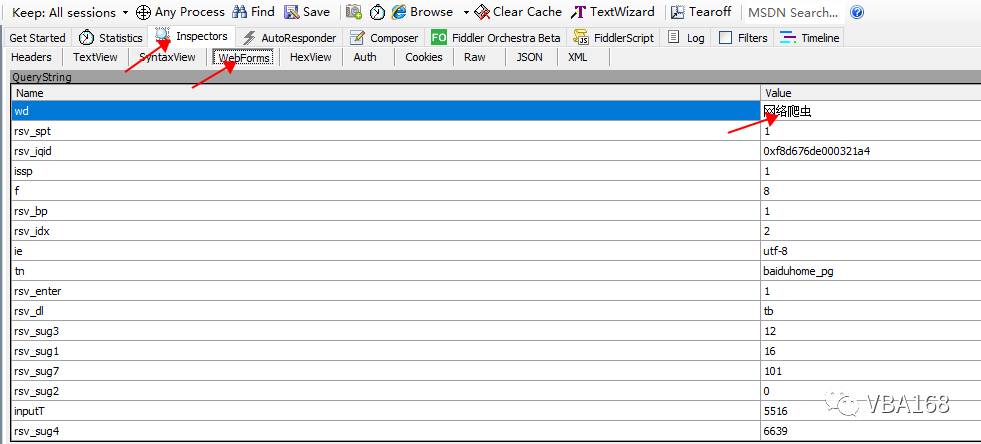
Task: Click the Save disk icon
Action: coord(292,12)
